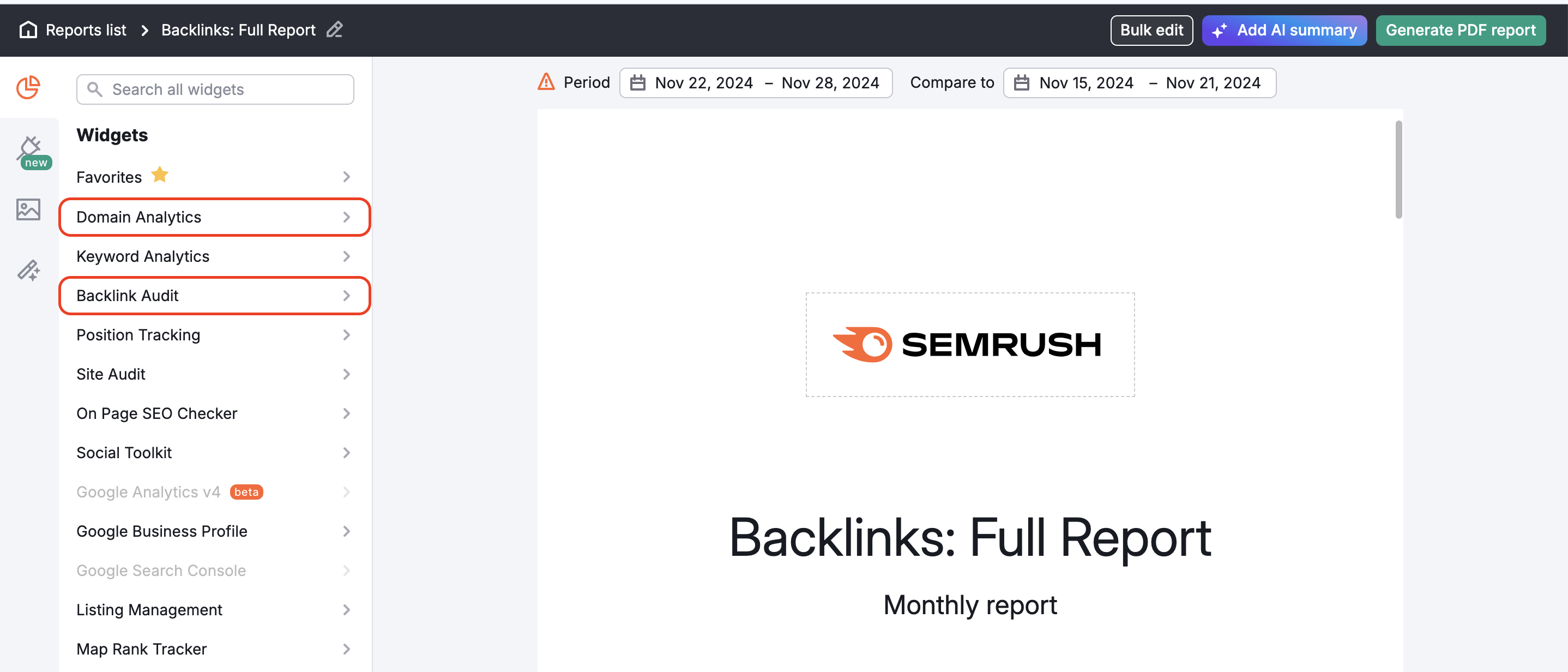Open the magic wand pencil sidebar icon
This screenshot has height=672, width=1568.
[x=28, y=269]
